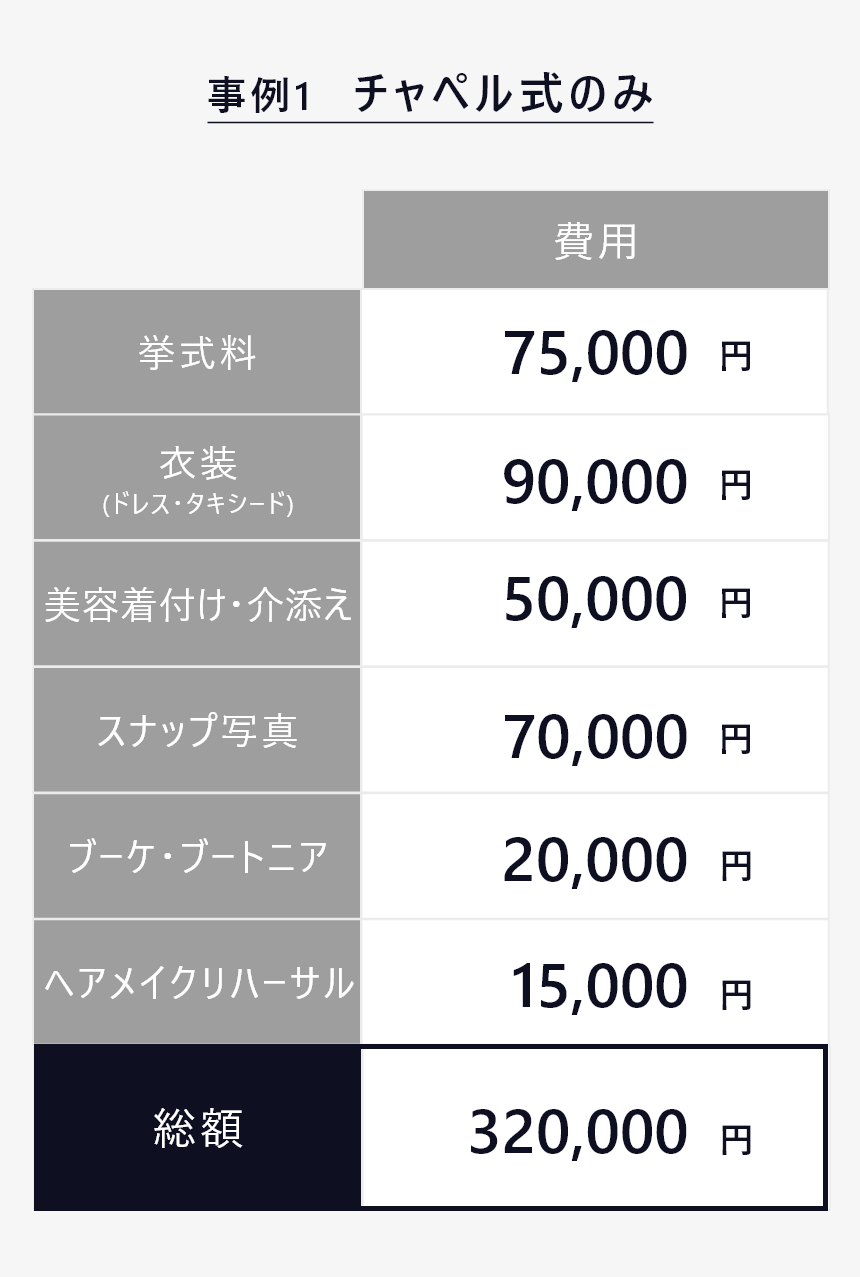Image resolution: width=860 pixels, height=1277 pixels.
Task: Click the 美容着付け・介添え row label
Action: (x=197, y=605)
